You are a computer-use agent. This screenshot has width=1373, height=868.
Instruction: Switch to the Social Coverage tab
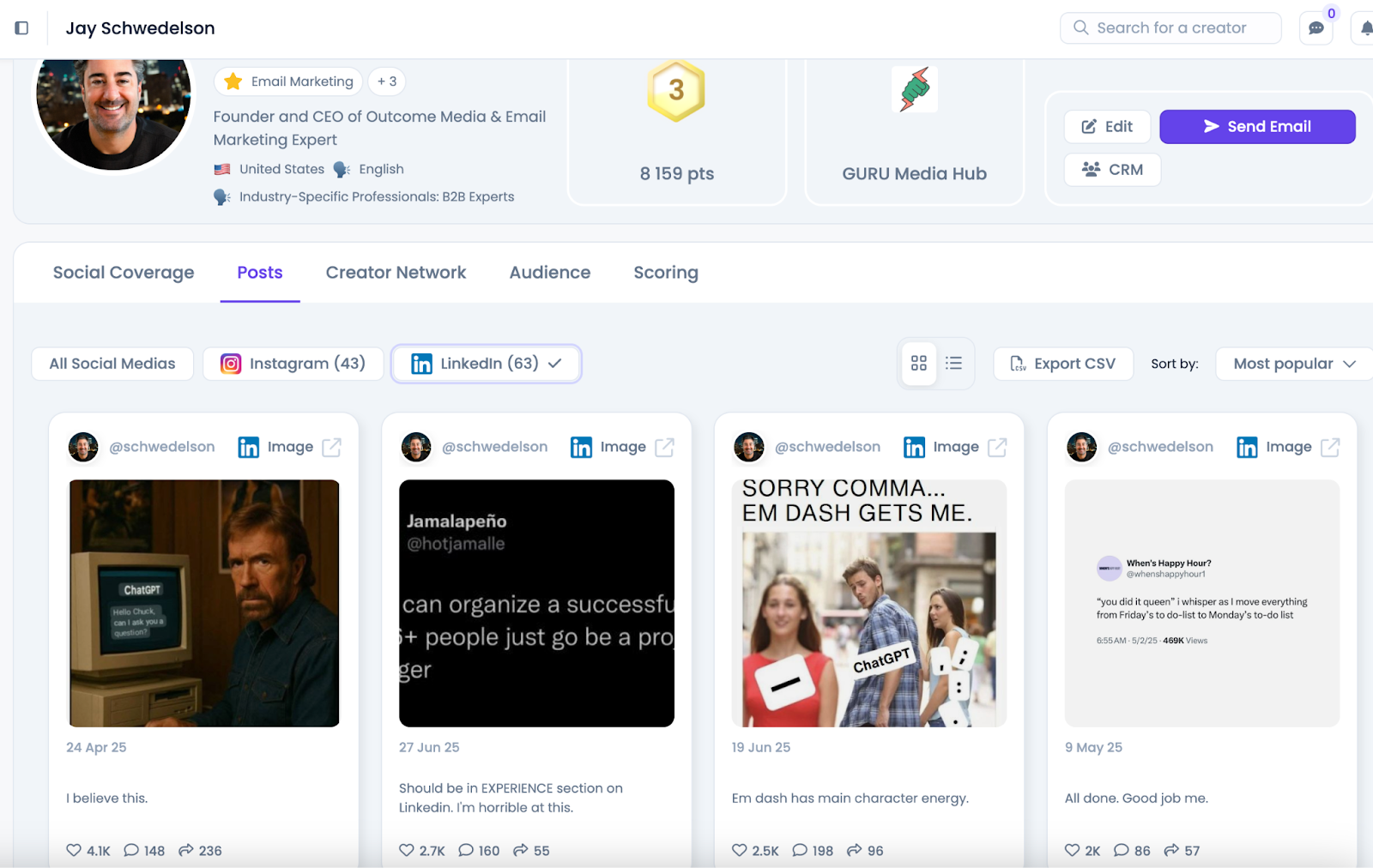tap(124, 273)
